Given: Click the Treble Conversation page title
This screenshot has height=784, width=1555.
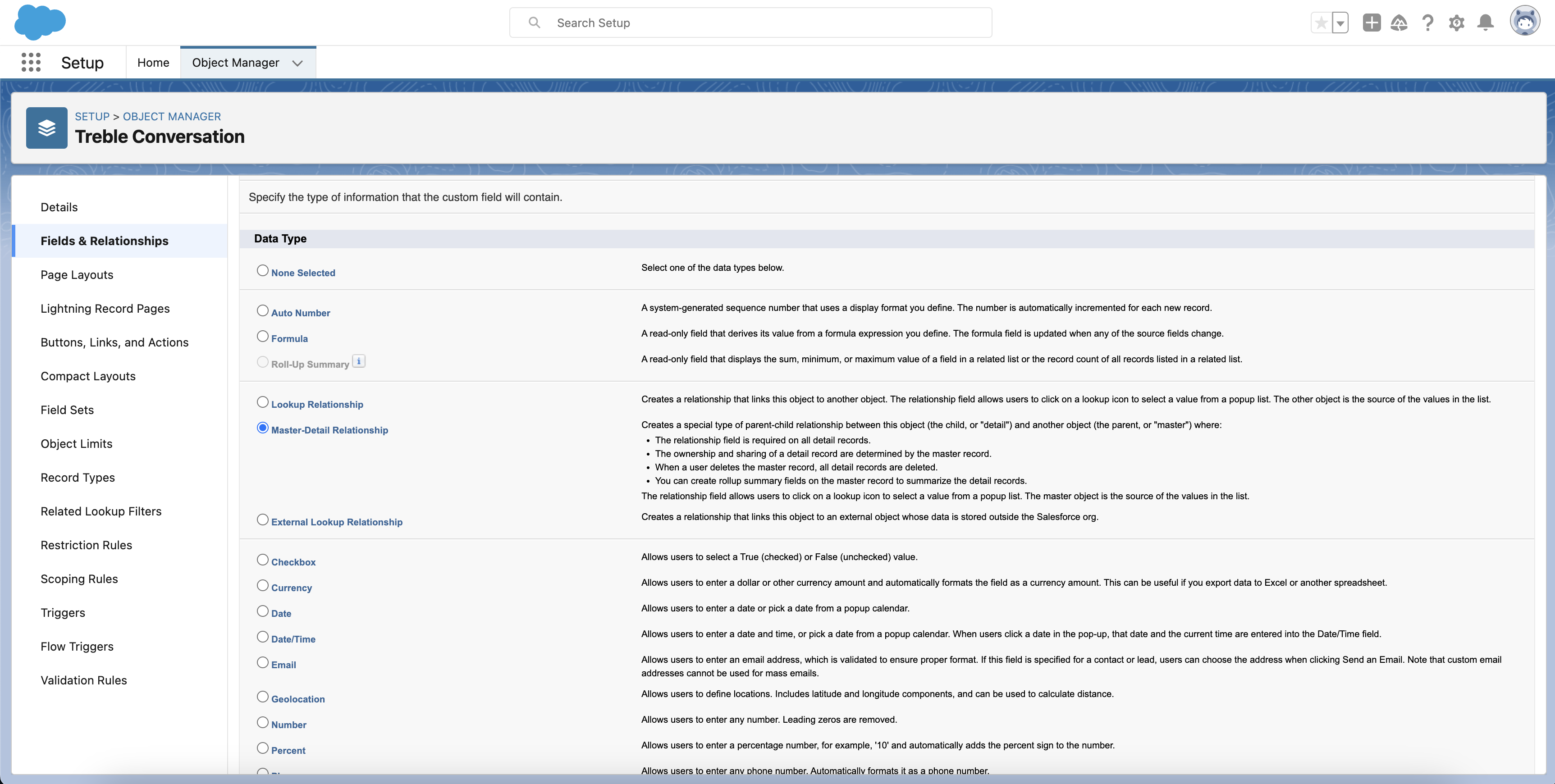Looking at the screenshot, I should coord(160,137).
